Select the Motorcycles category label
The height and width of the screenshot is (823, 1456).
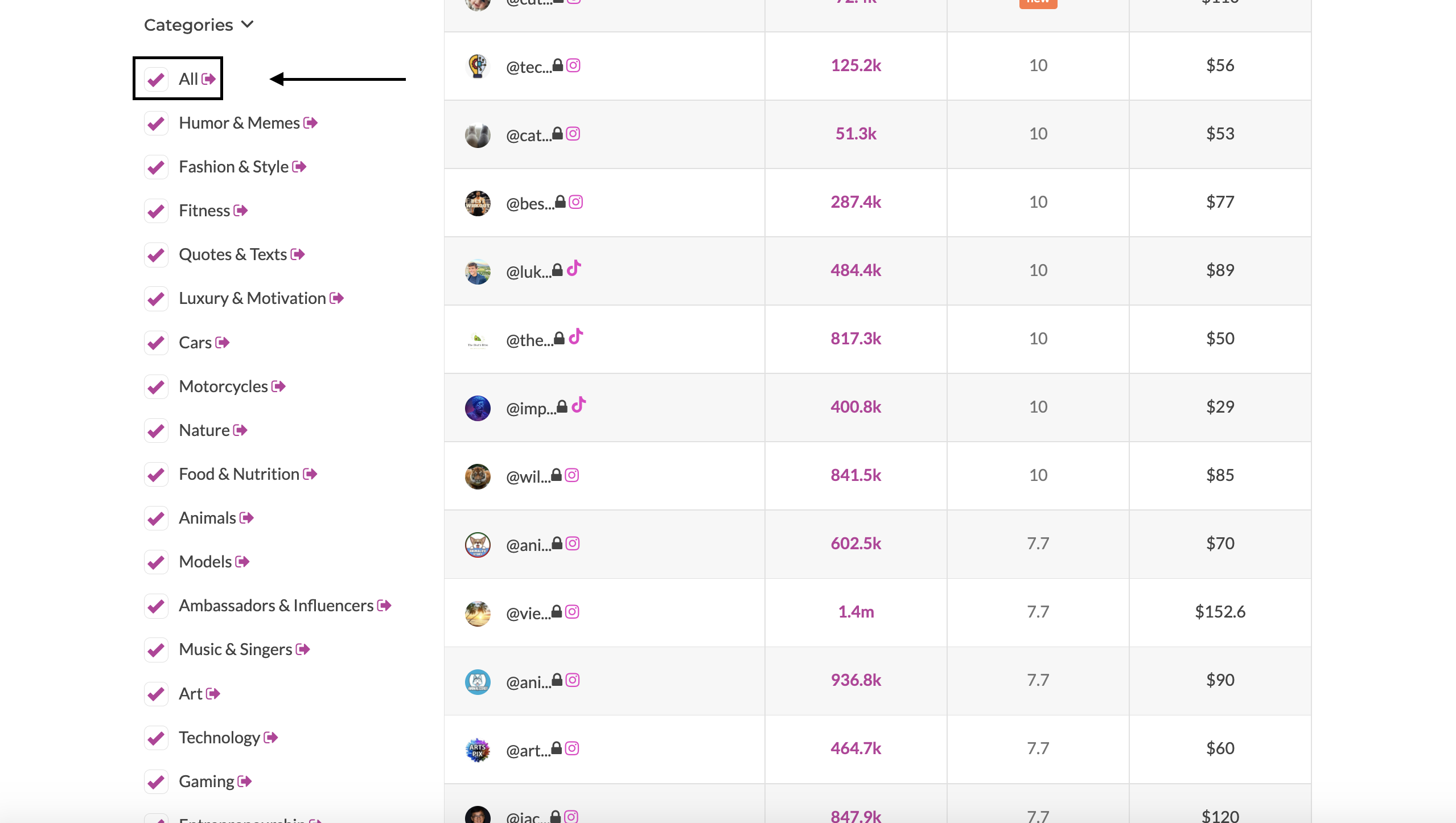coord(223,386)
